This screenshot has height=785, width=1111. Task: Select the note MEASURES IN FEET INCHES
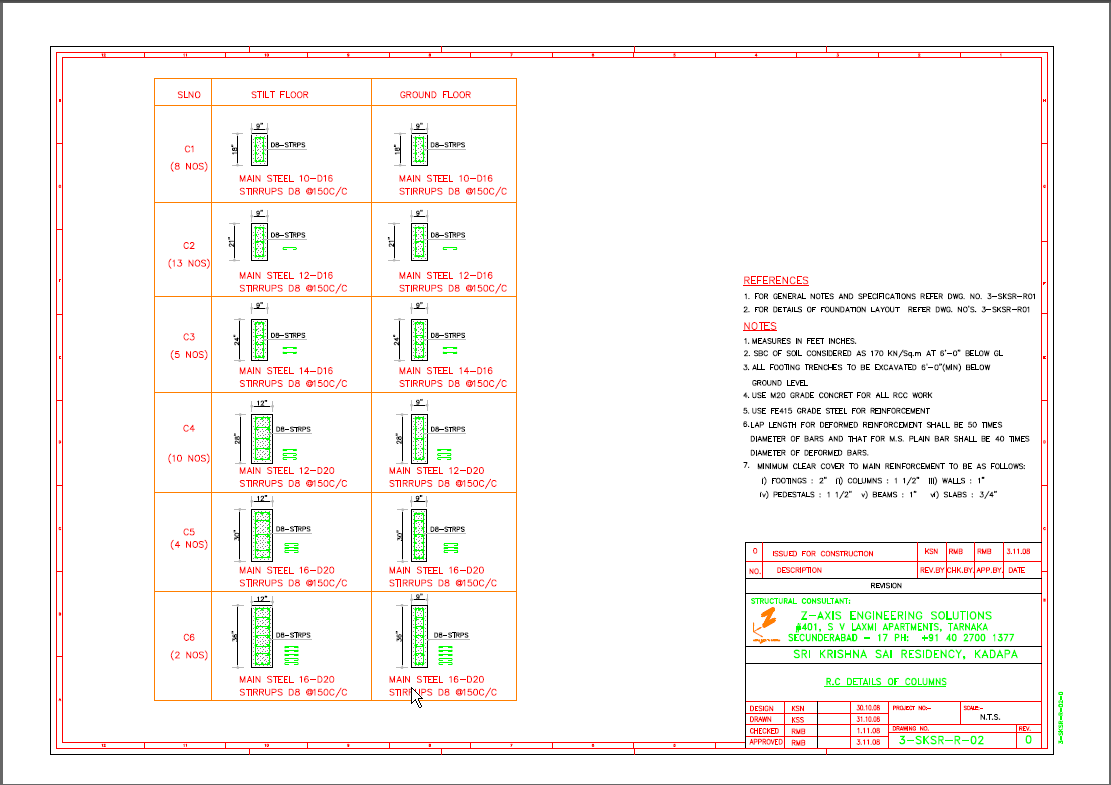(800, 341)
